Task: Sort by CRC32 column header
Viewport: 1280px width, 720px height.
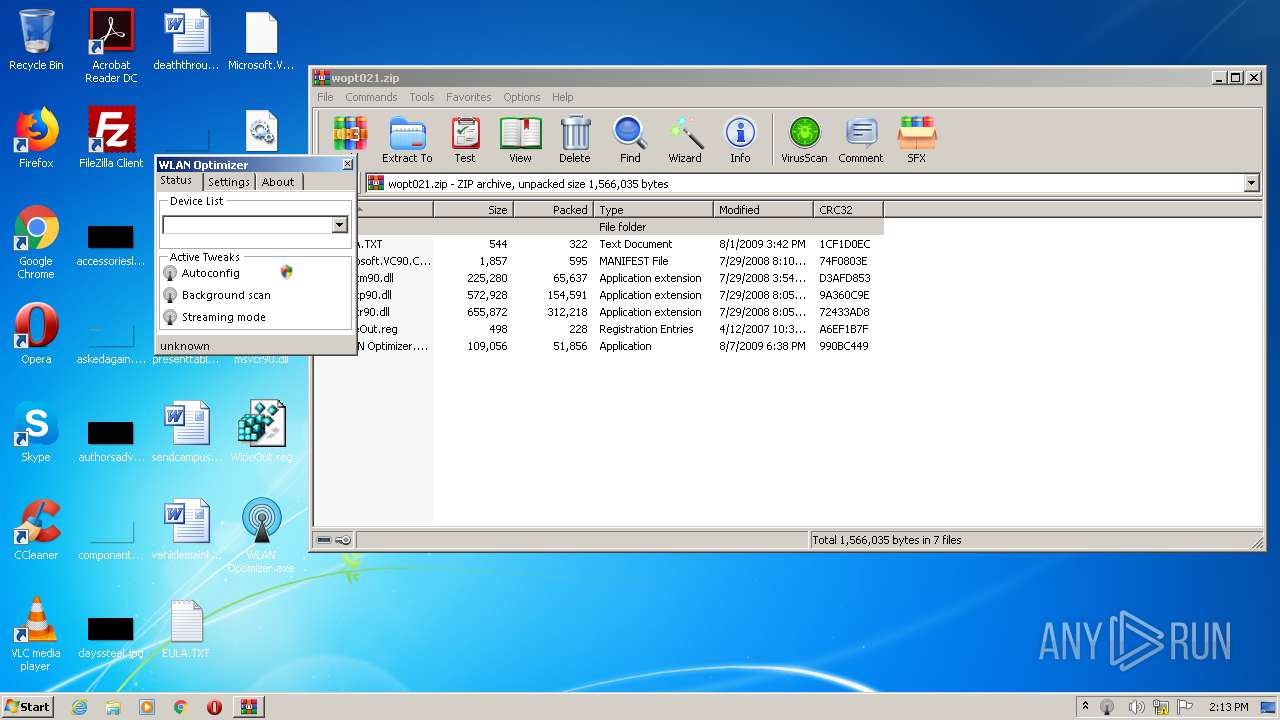Action: (848, 210)
